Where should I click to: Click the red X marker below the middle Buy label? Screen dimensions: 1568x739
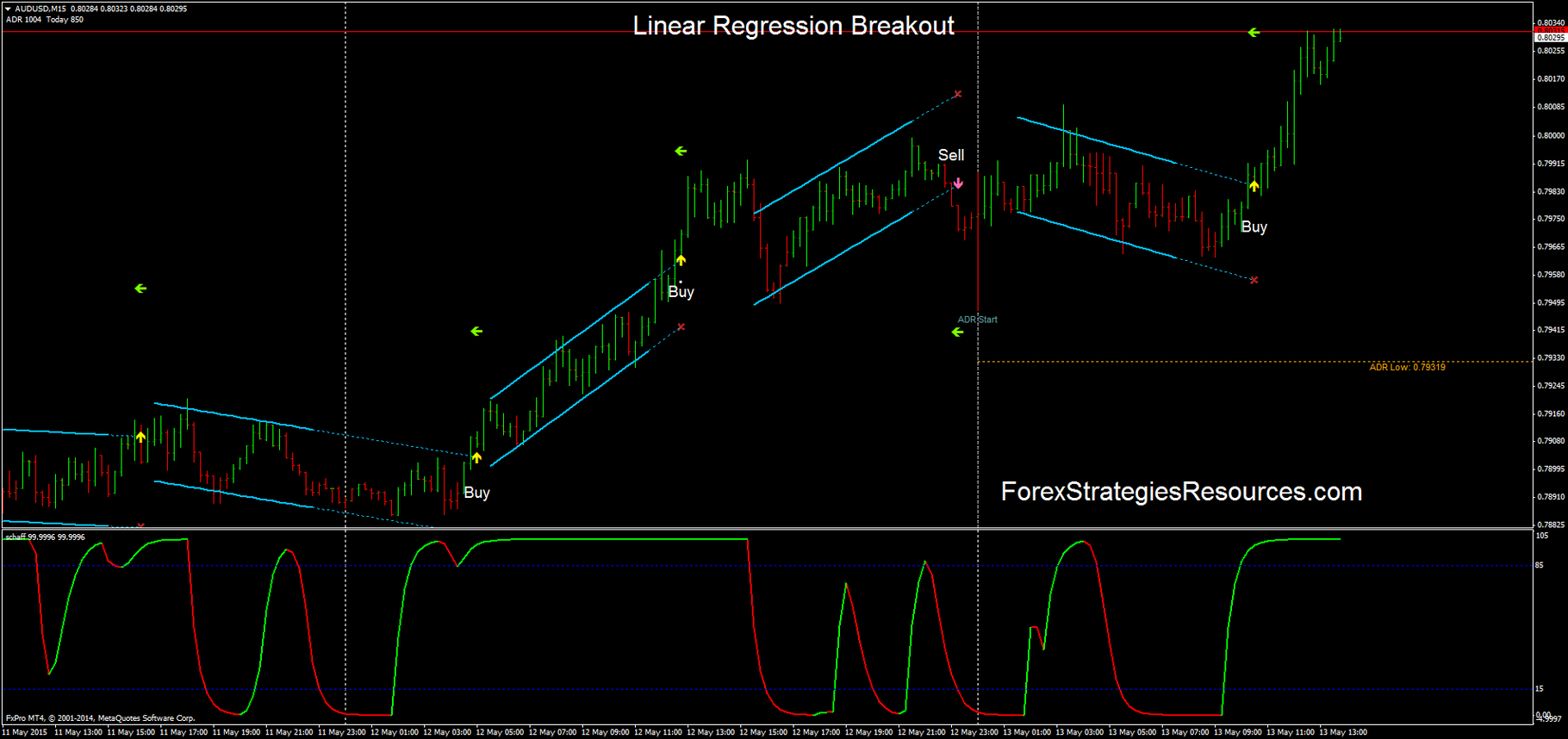point(681,327)
